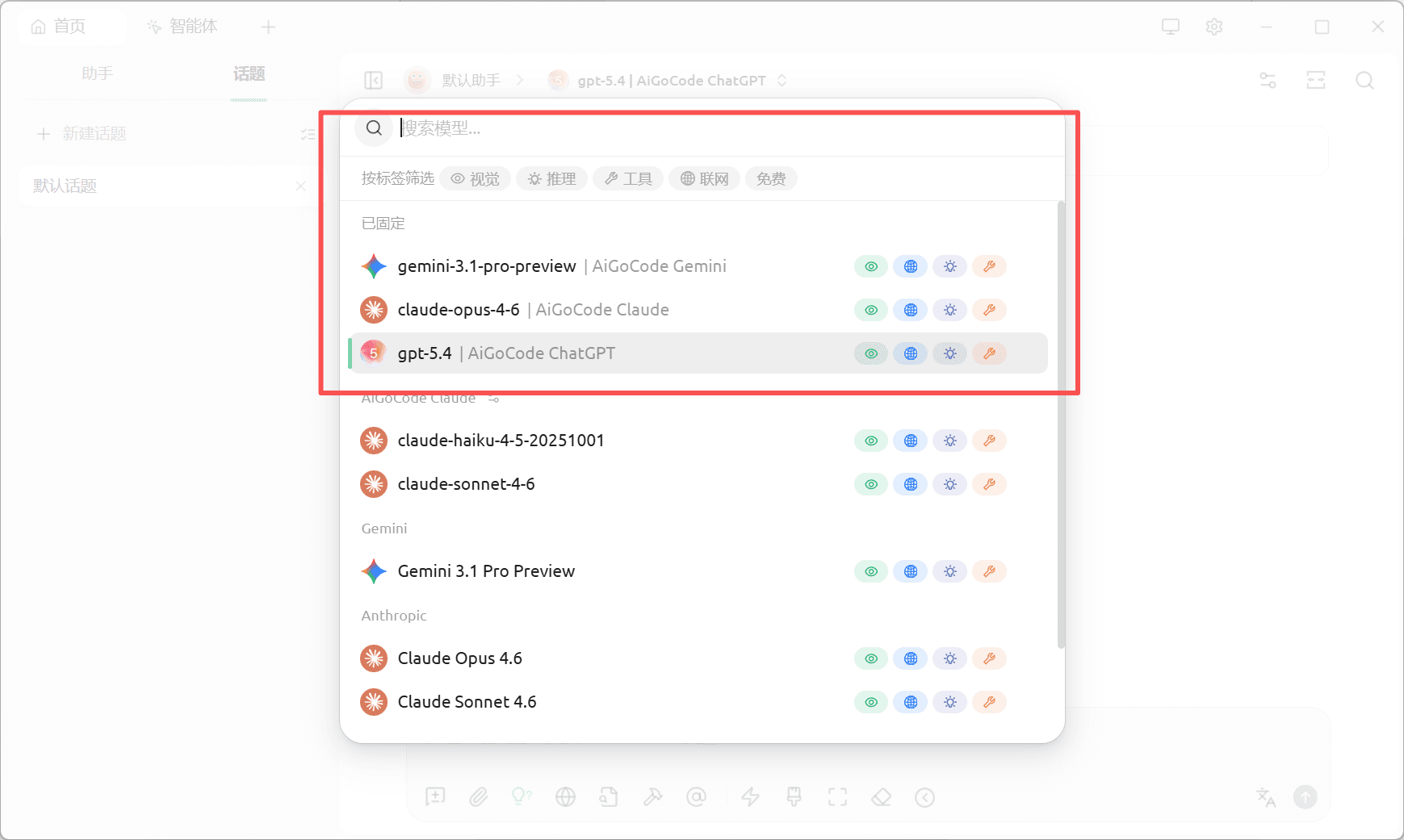
Task: Click the new topic icon in input toolbar
Action: tap(435, 797)
